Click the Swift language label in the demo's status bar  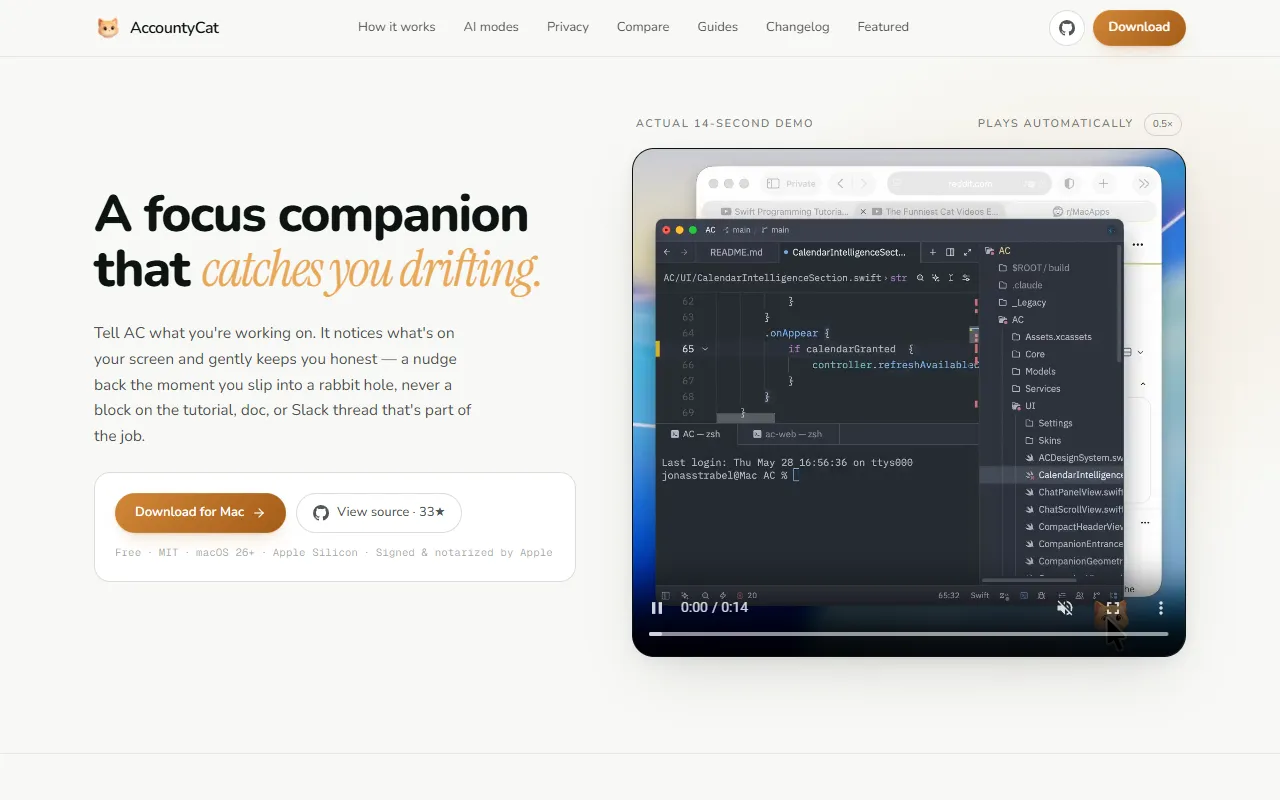pyautogui.click(x=980, y=595)
